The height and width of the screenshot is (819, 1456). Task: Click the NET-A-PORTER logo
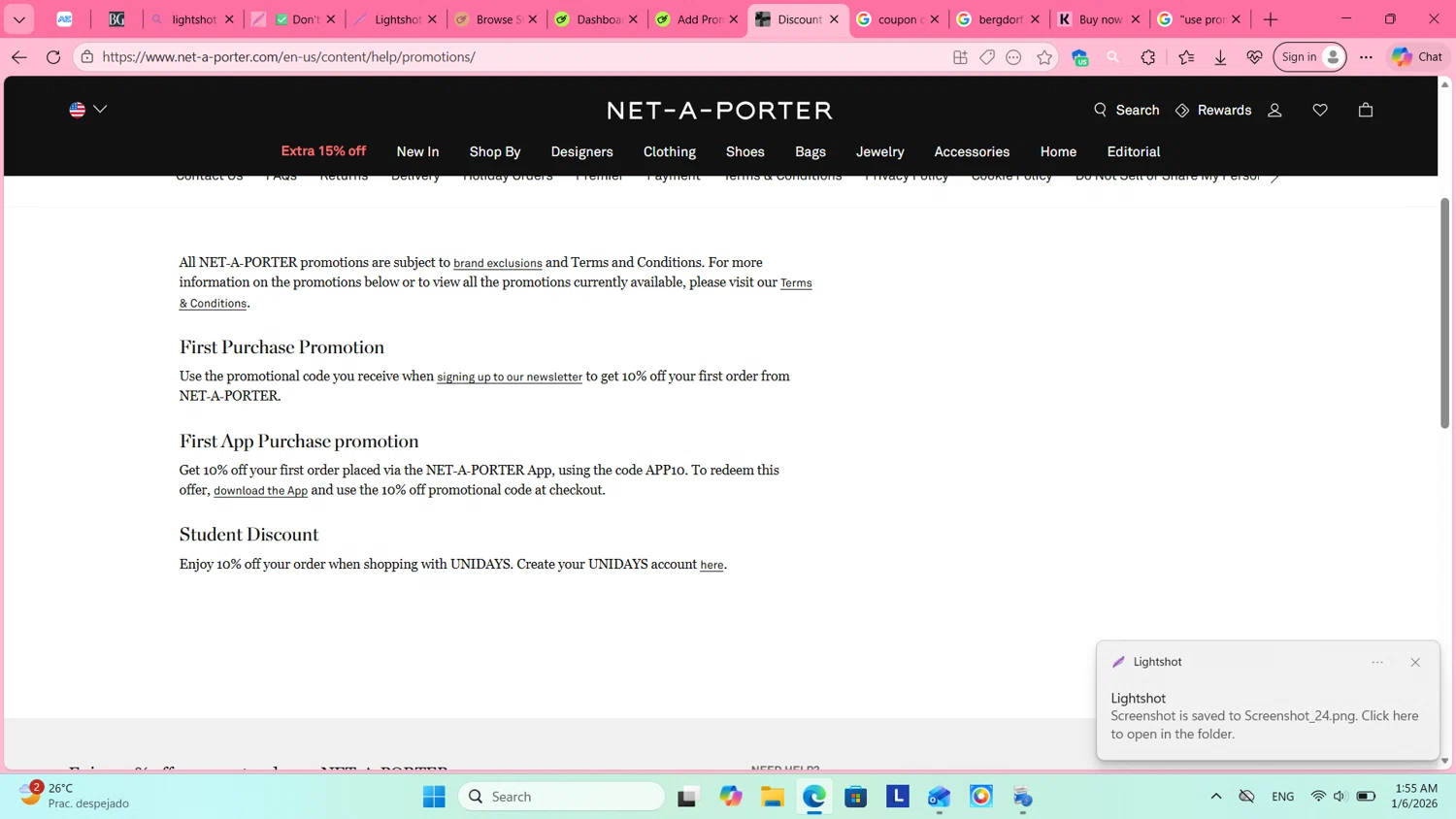pyautogui.click(x=719, y=110)
